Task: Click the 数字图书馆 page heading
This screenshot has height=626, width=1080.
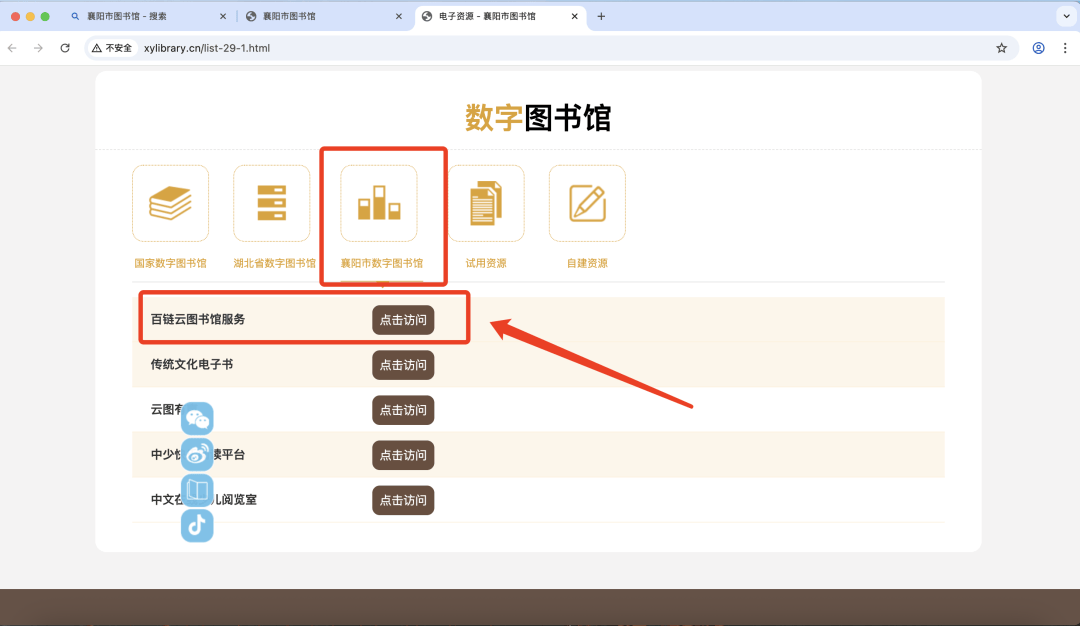Action: [x=538, y=118]
